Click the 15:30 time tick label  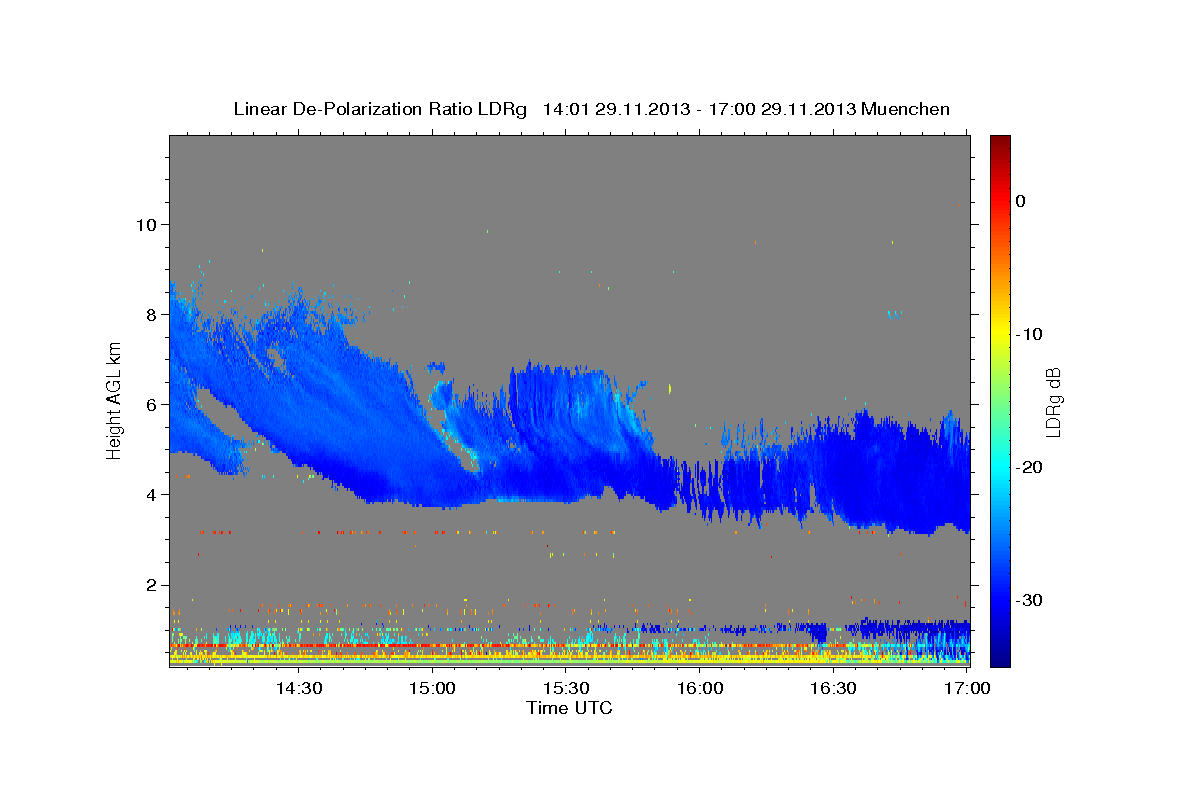(566, 689)
